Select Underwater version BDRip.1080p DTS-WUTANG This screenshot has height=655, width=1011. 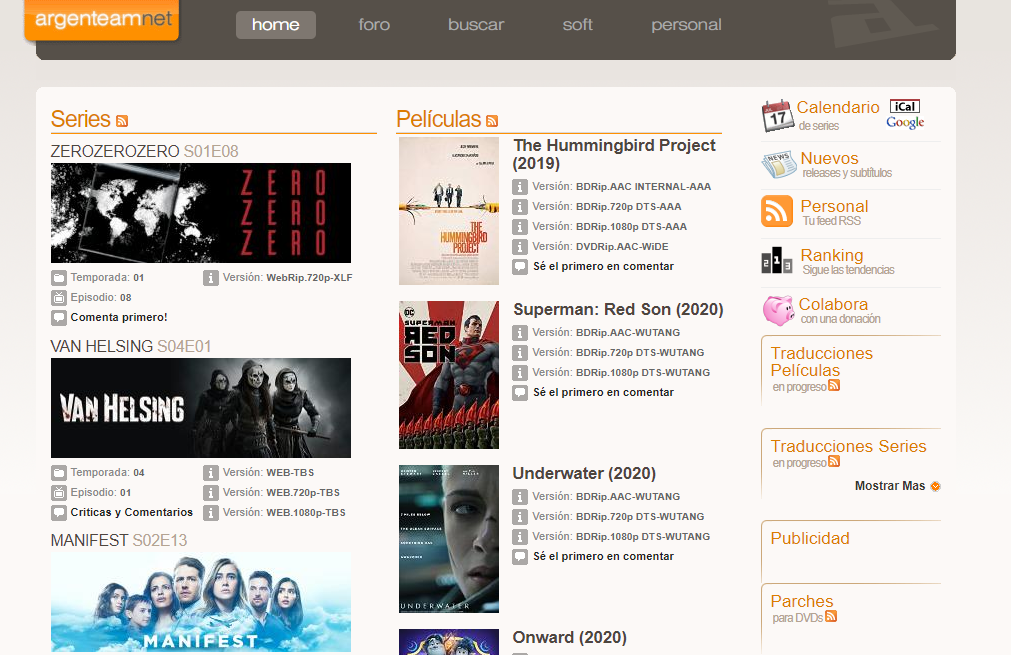(621, 537)
